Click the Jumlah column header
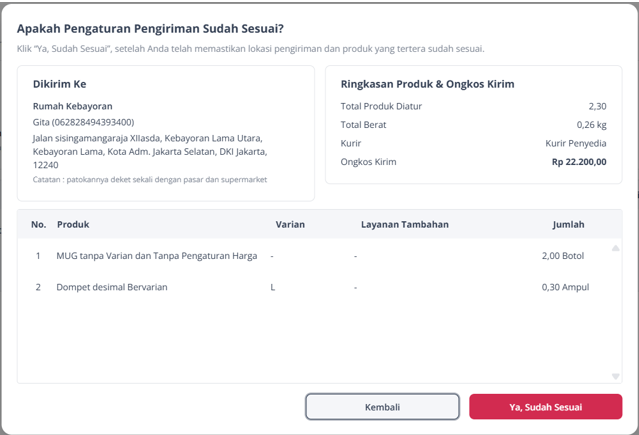Image resolution: width=639 pixels, height=435 pixels. [x=568, y=224]
